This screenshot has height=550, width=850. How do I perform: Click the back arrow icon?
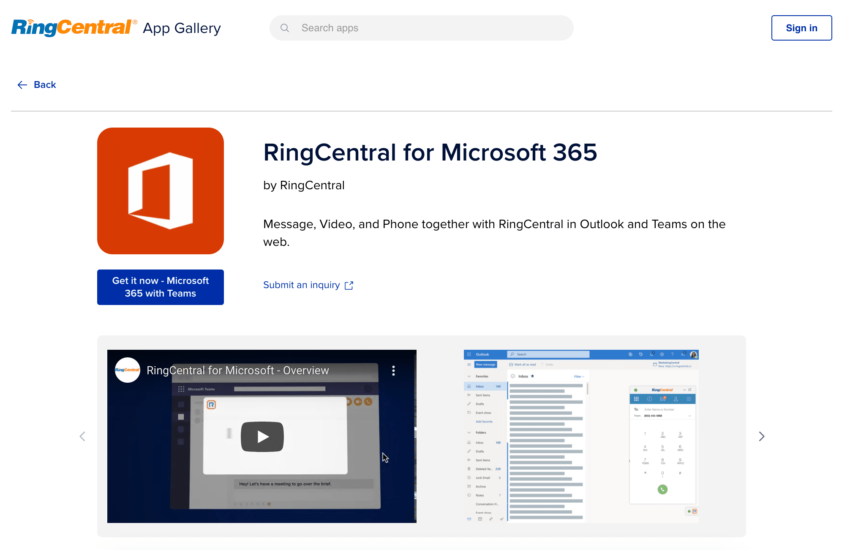tap(22, 85)
